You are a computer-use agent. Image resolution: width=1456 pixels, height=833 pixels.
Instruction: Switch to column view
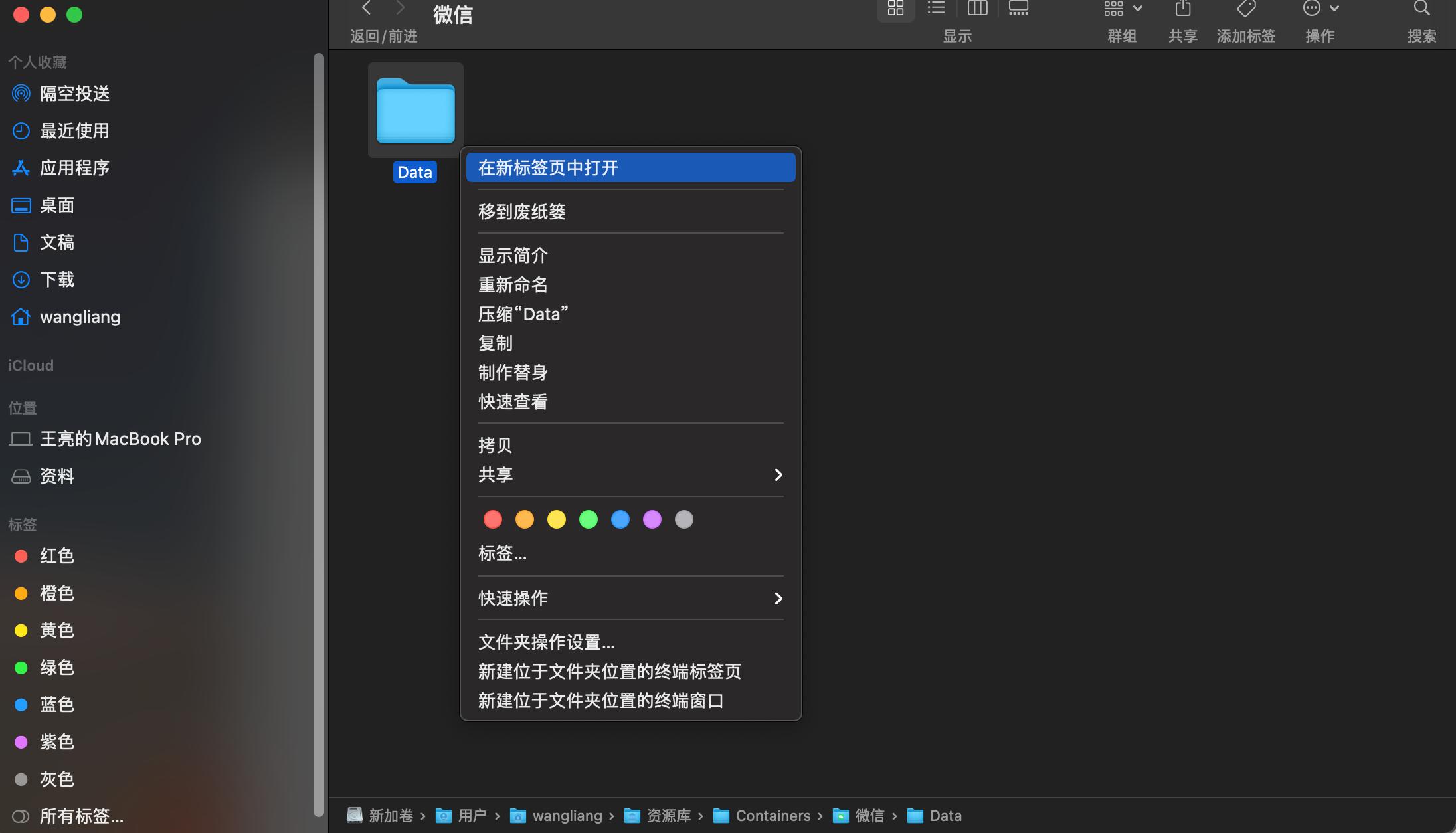pyautogui.click(x=977, y=9)
